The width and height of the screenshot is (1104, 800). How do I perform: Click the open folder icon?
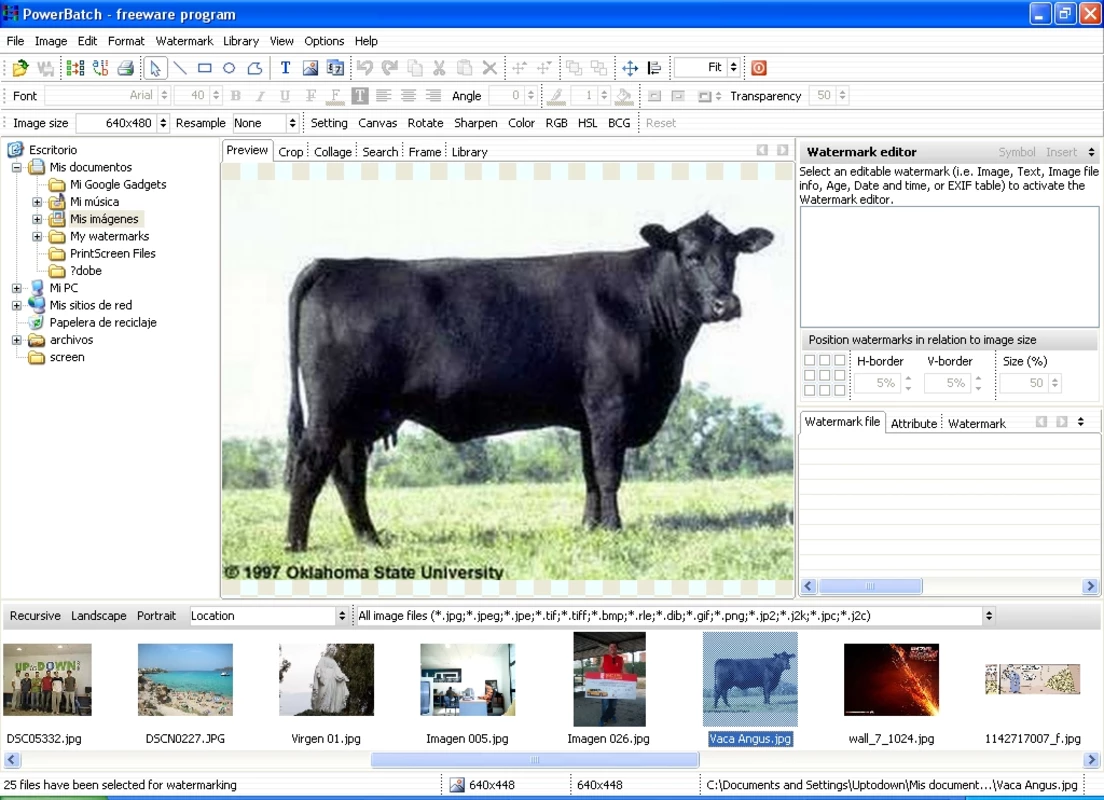point(20,68)
